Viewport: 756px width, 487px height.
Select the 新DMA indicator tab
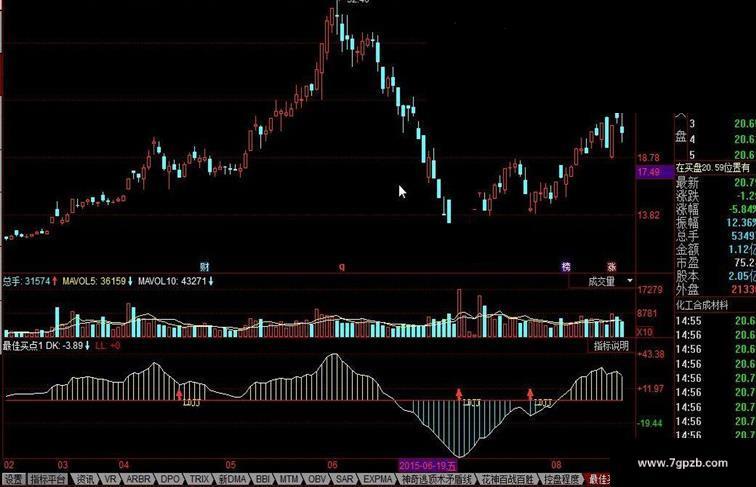coord(232,479)
